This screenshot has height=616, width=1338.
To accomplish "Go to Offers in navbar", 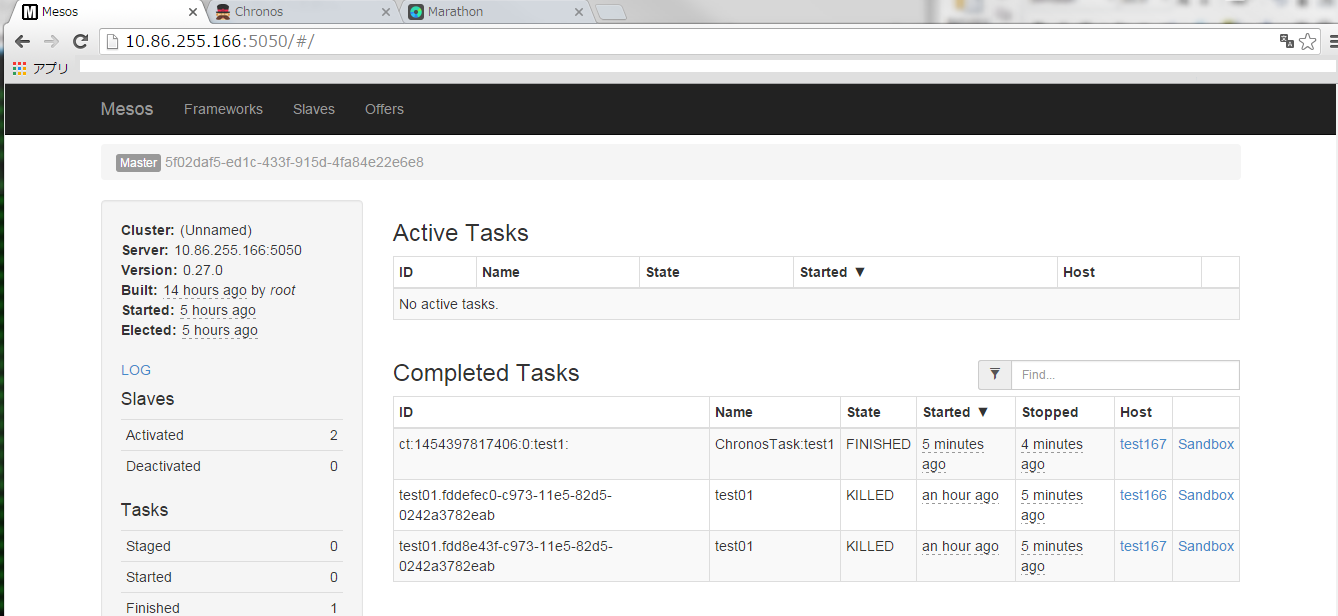I will click(x=384, y=109).
